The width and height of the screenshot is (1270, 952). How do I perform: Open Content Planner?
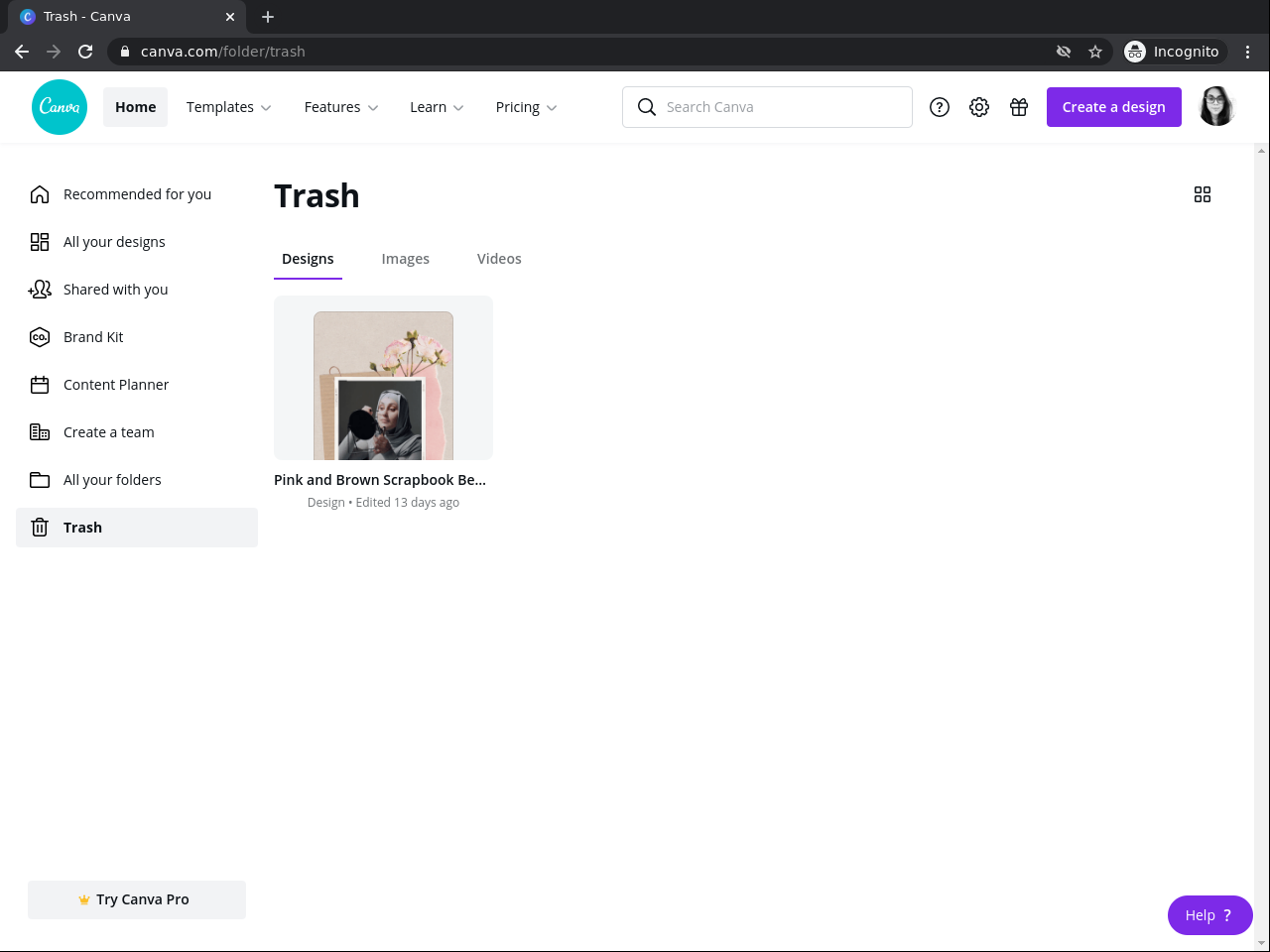point(137,385)
